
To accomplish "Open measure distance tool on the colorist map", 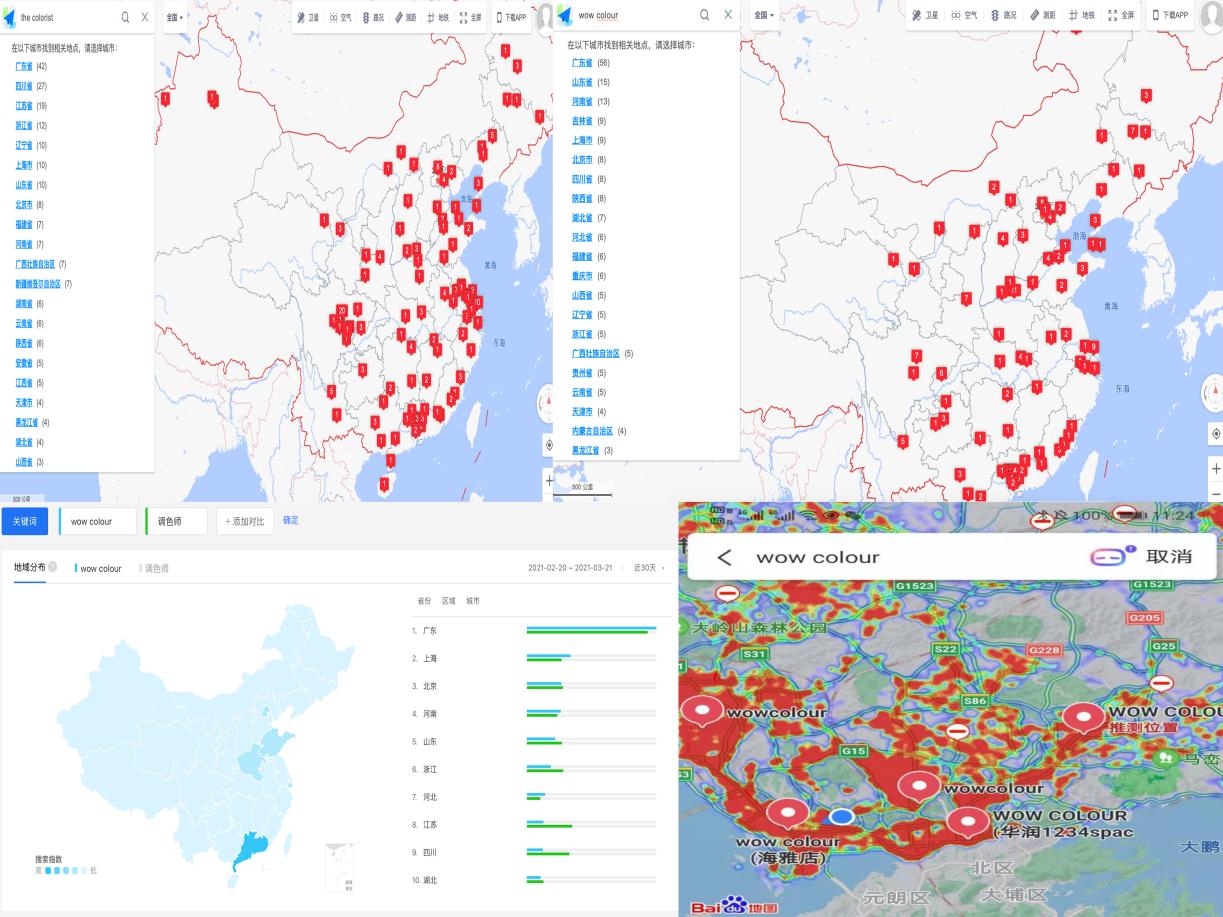I will [x=406, y=17].
